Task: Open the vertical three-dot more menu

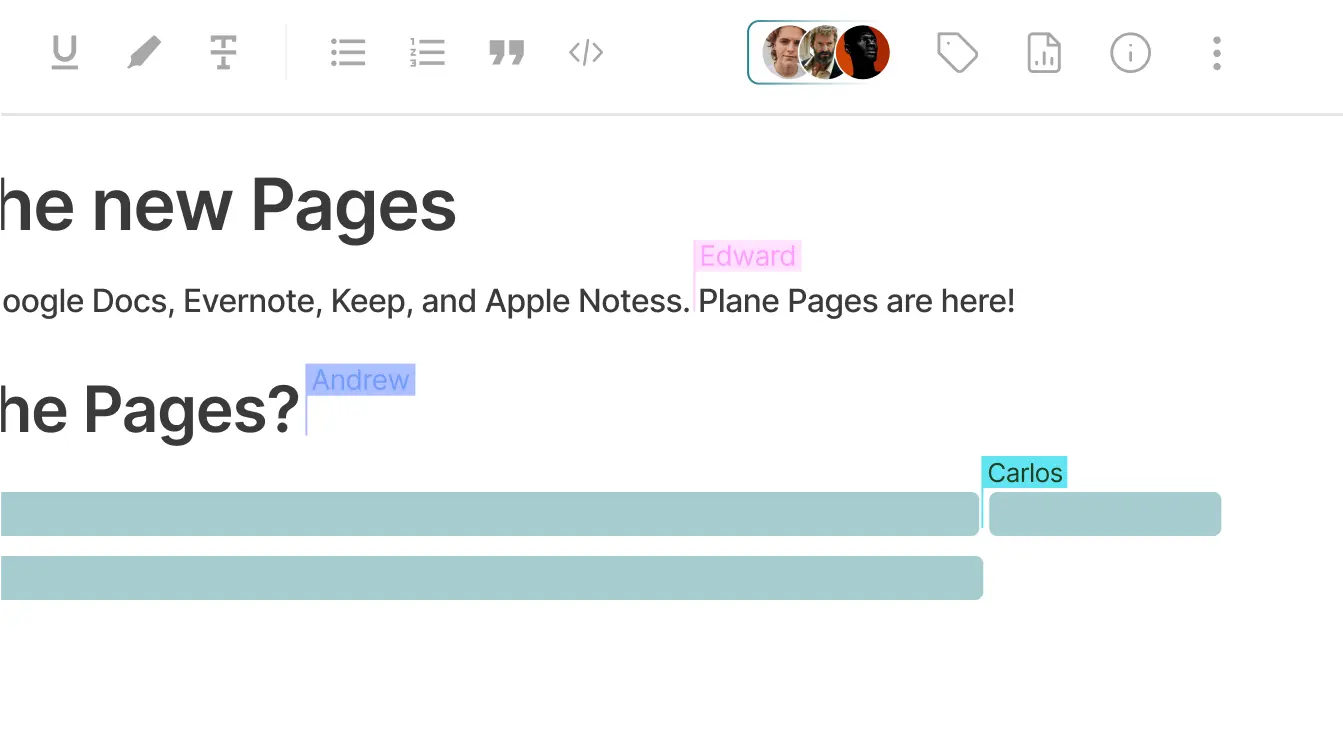Action: pos(1216,53)
